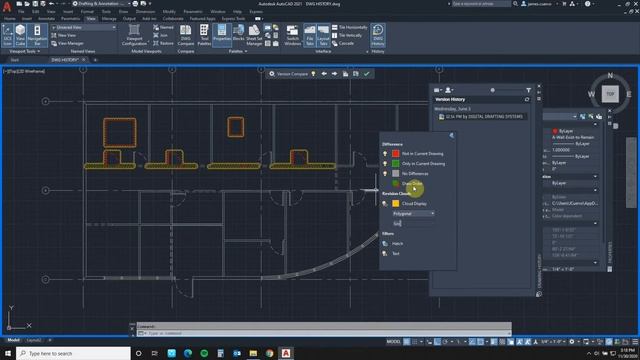640x360 pixels.
Task: Select the Start file tab
Action: click(15, 60)
